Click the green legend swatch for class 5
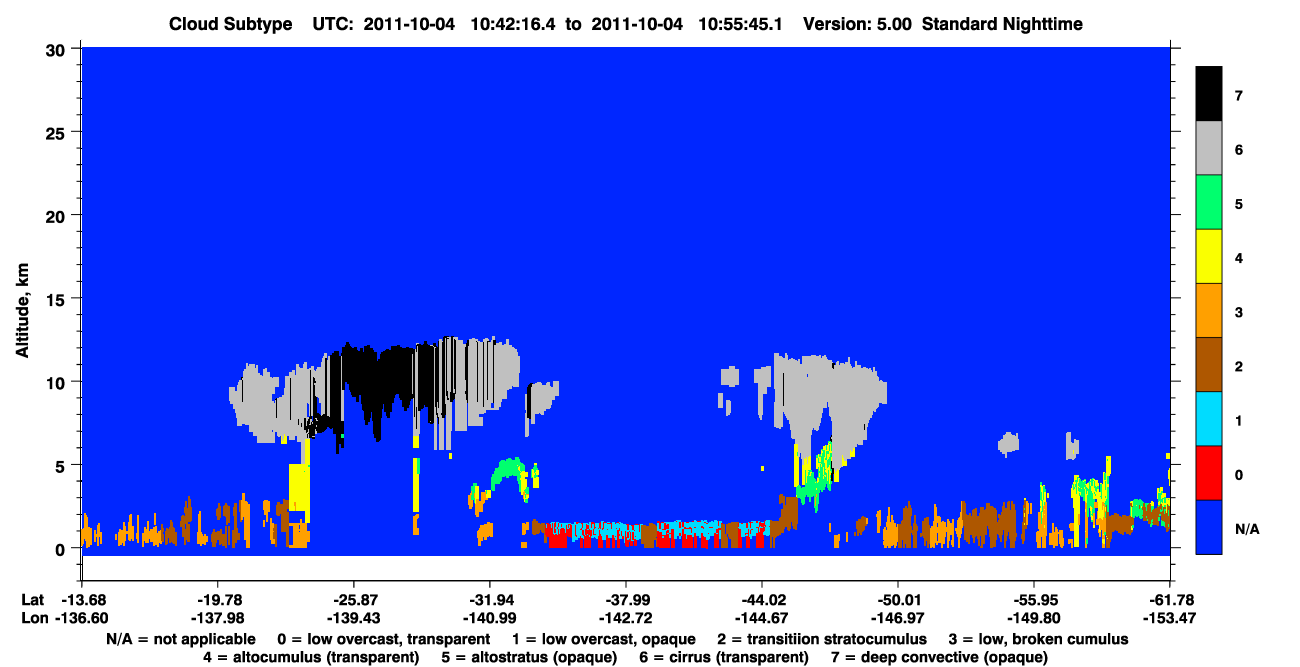This screenshot has height=667, width=1300. click(1209, 203)
